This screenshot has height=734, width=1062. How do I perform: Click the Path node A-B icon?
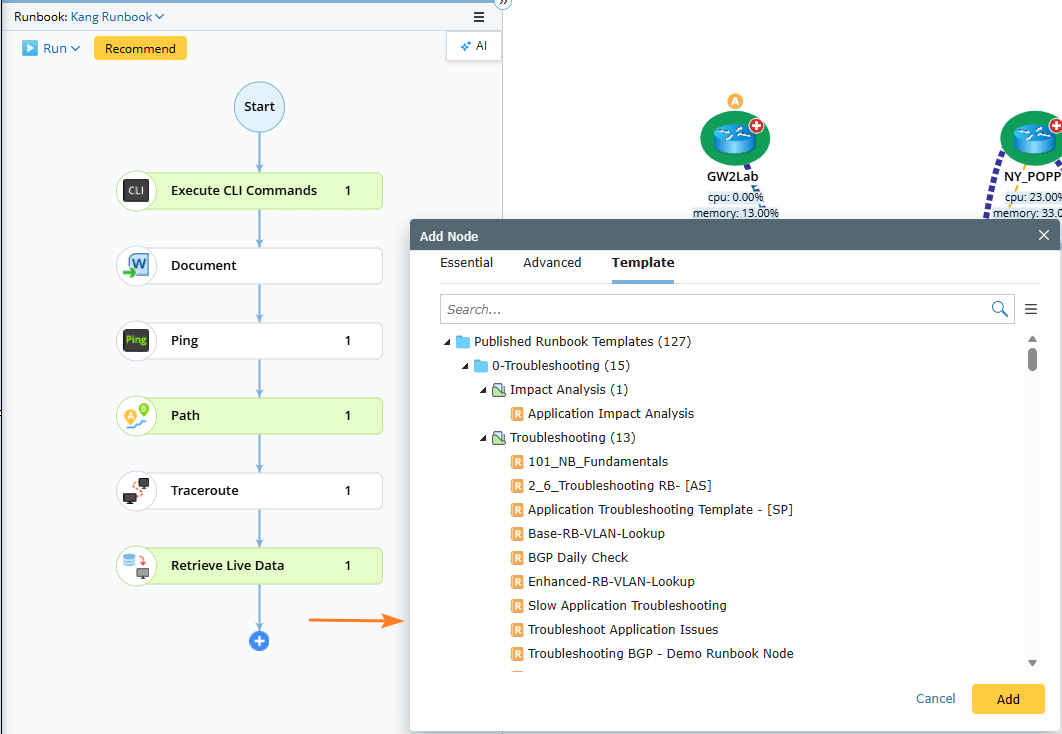136,416
